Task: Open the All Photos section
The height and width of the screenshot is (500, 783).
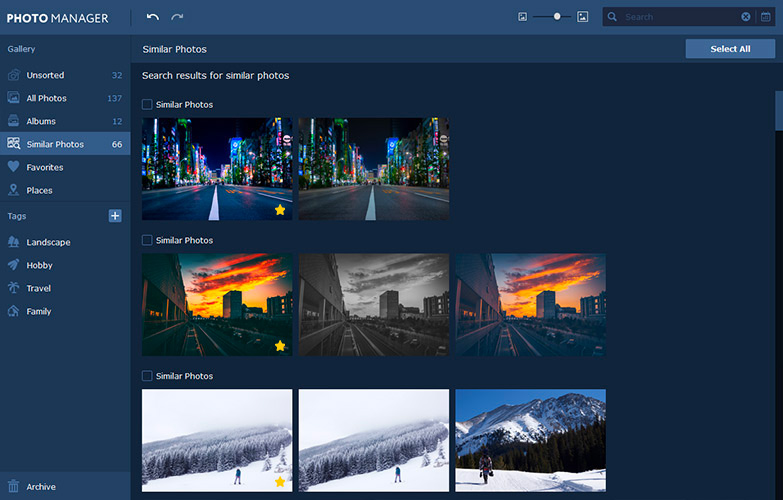Action: point(65,98)
